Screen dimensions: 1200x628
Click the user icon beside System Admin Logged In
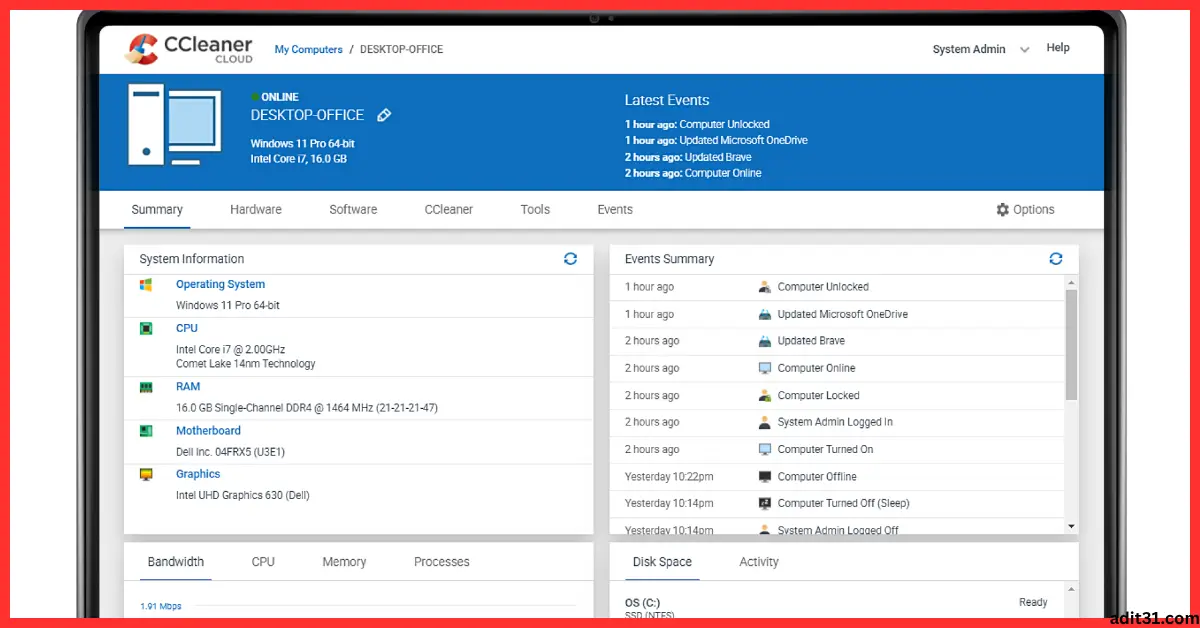coord(765,422)
